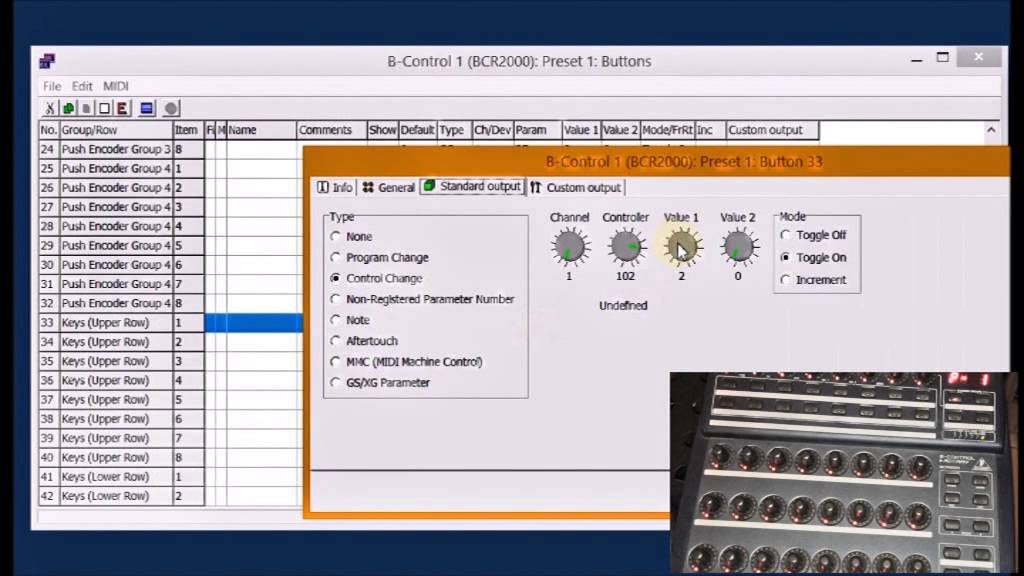The height and width of the screenshot is (576, 1024).
Task: Switch to the General tab
Action: click(388, 187)
